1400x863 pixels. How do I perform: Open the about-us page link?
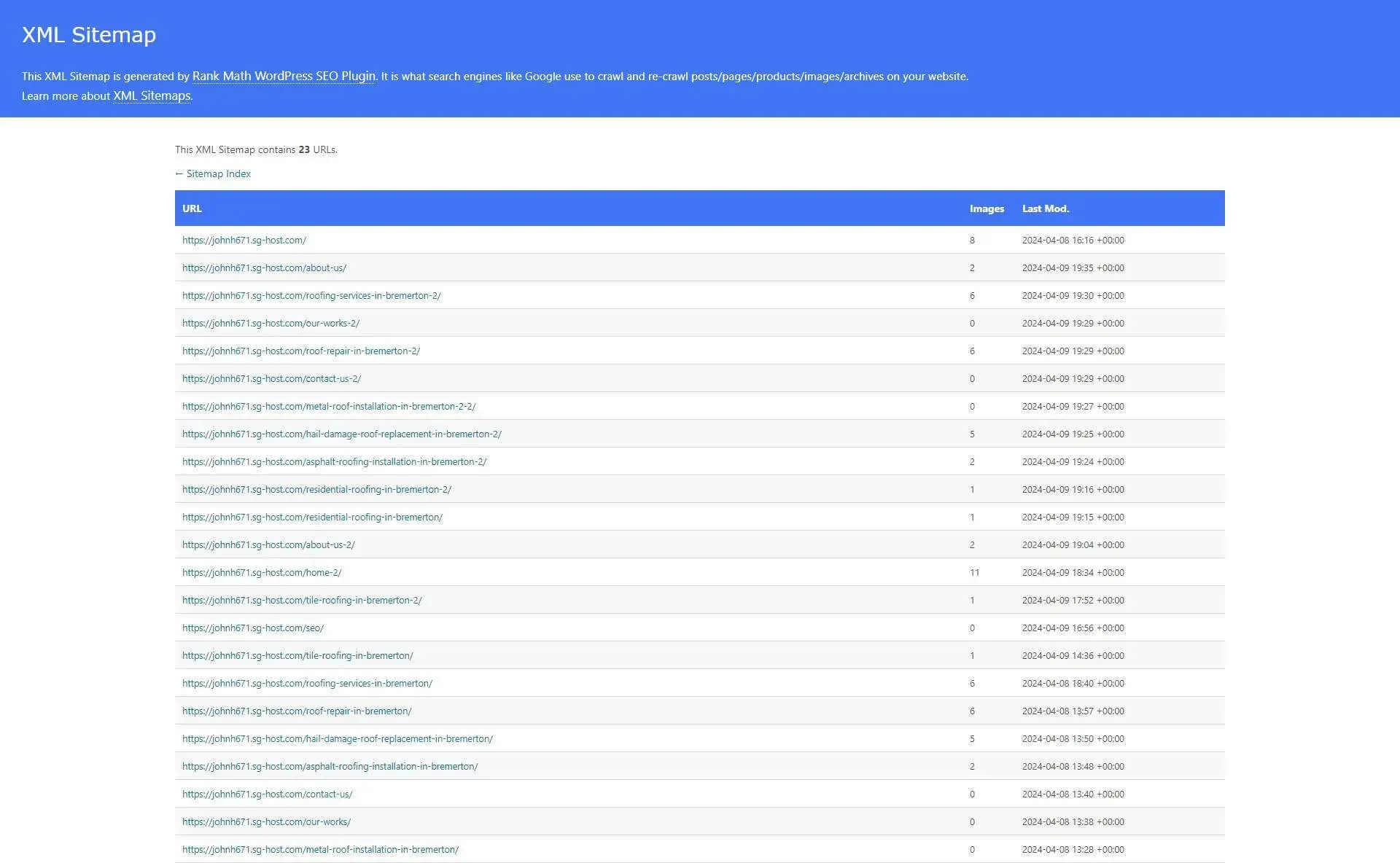click(263, 268)
